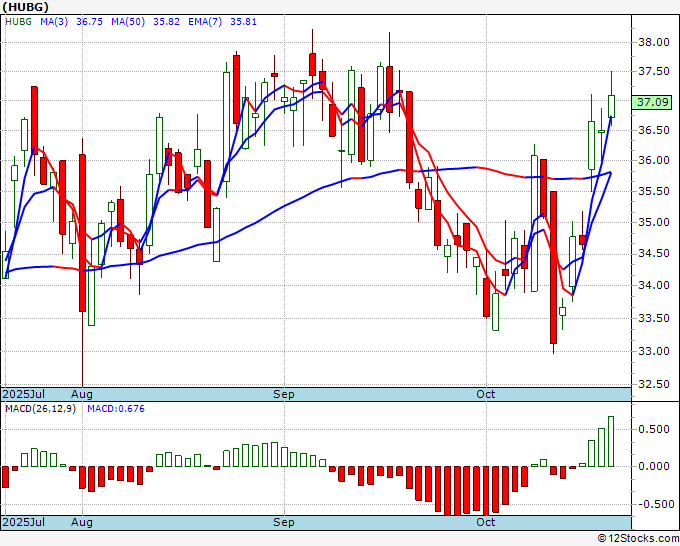
Task: Click the EMA(7) value 35.81
Action: 243,22
